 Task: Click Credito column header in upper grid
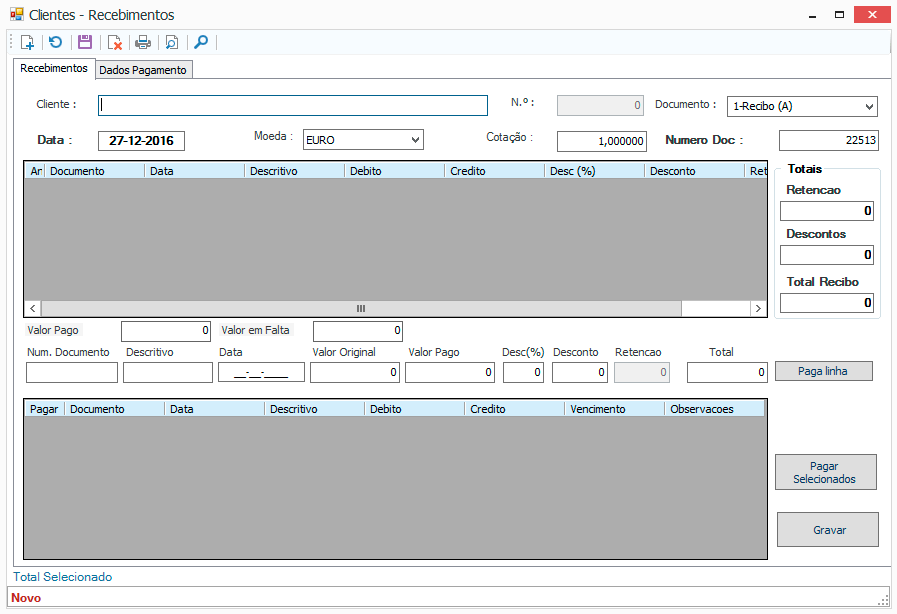click(494, 171)
